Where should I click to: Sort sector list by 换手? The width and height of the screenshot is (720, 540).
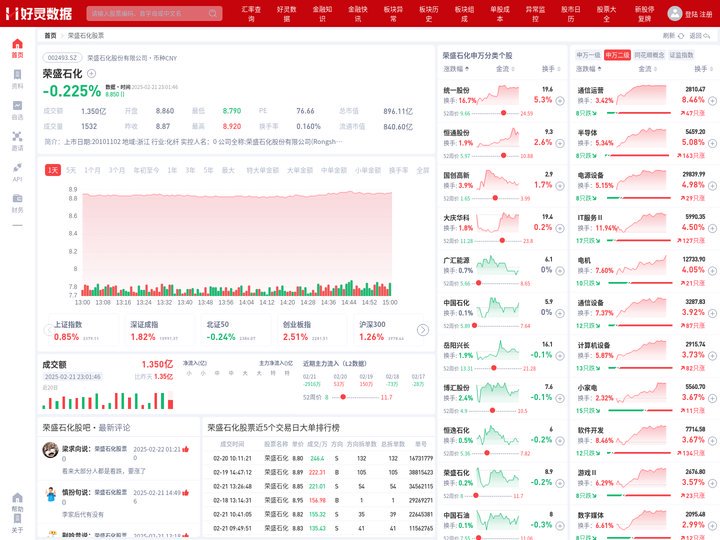(703, 69)
